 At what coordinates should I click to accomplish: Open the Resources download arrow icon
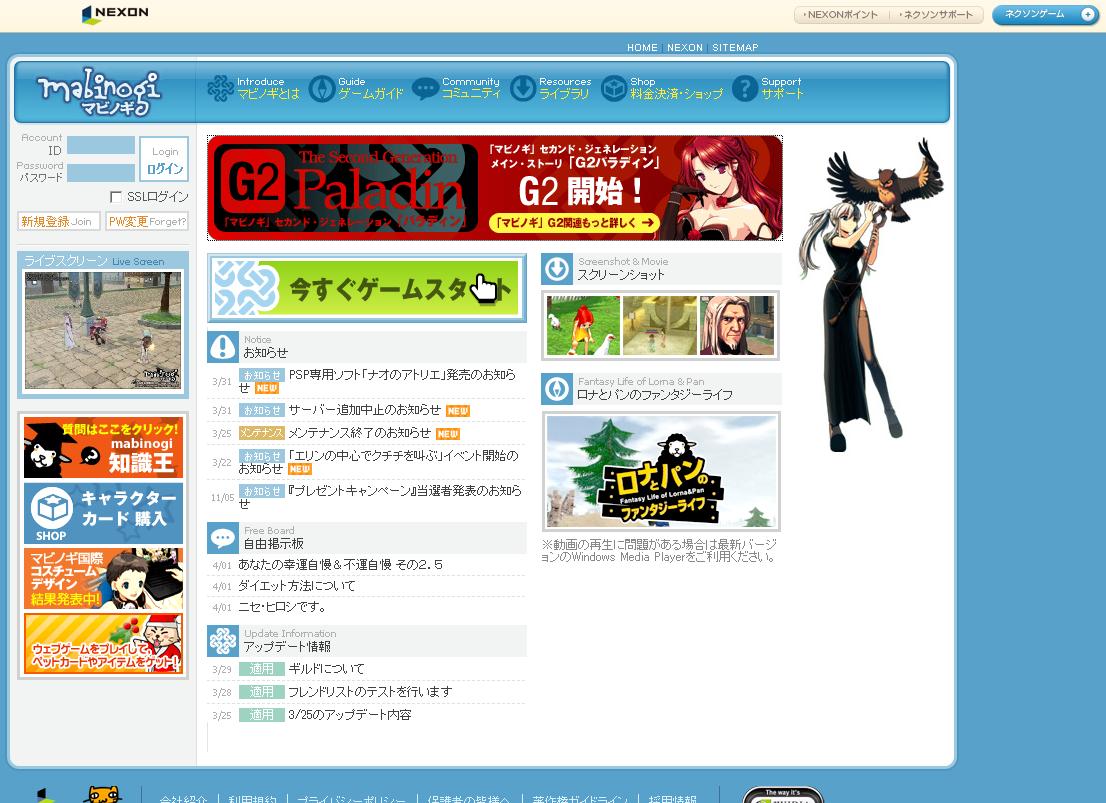523,89
